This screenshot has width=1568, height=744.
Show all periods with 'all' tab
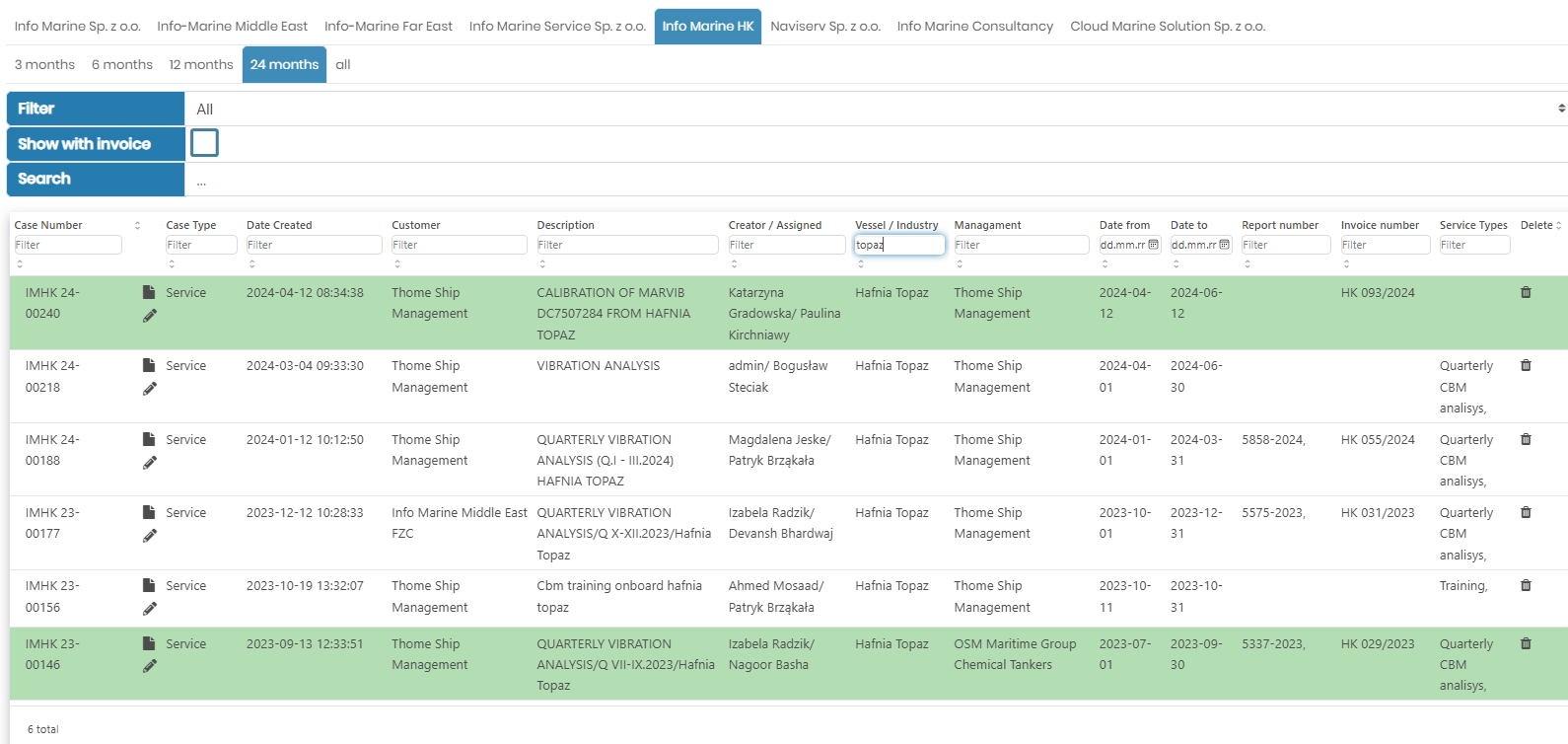click(x=342, y=64)
